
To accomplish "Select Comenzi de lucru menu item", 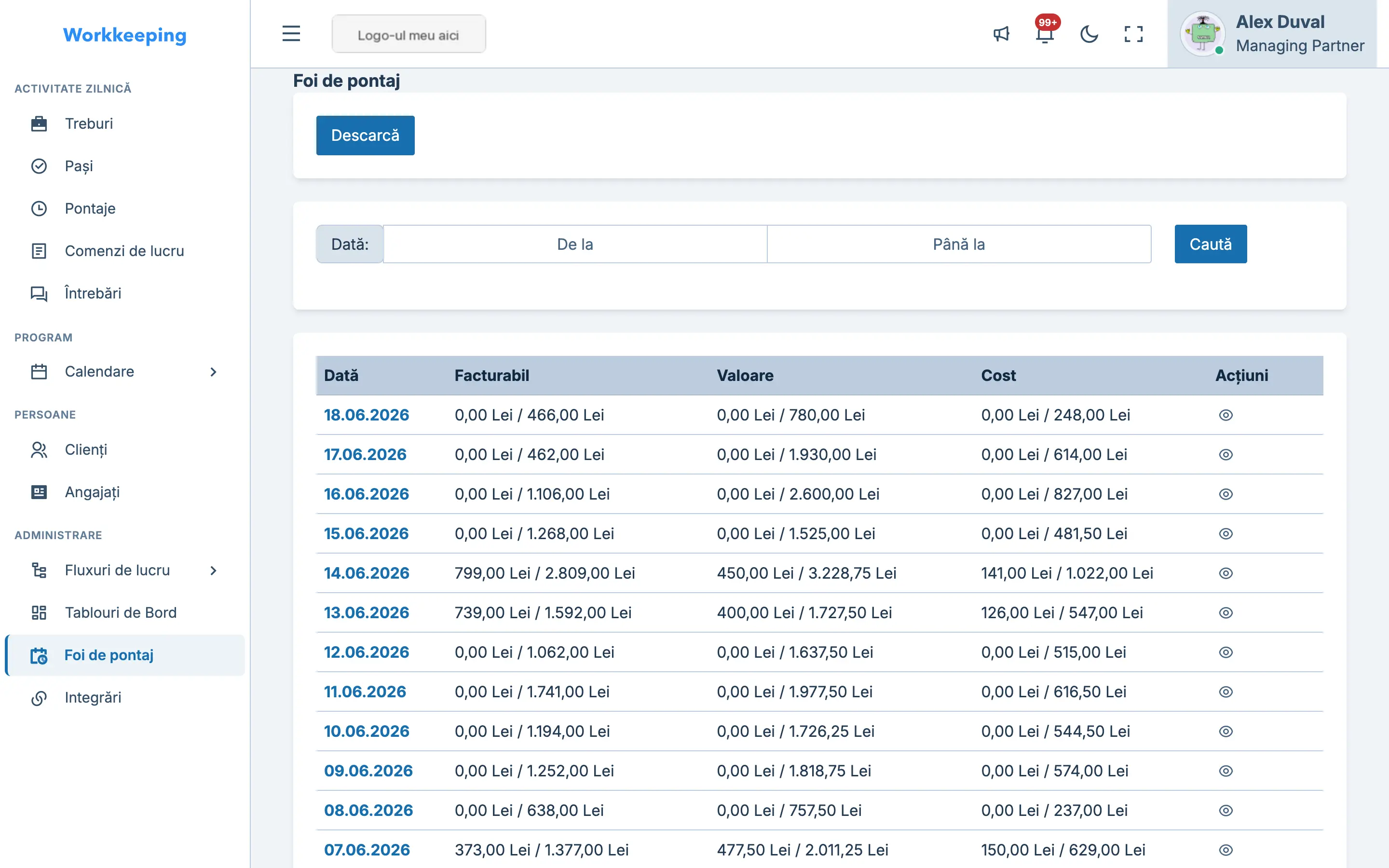I will click(124, 251).
